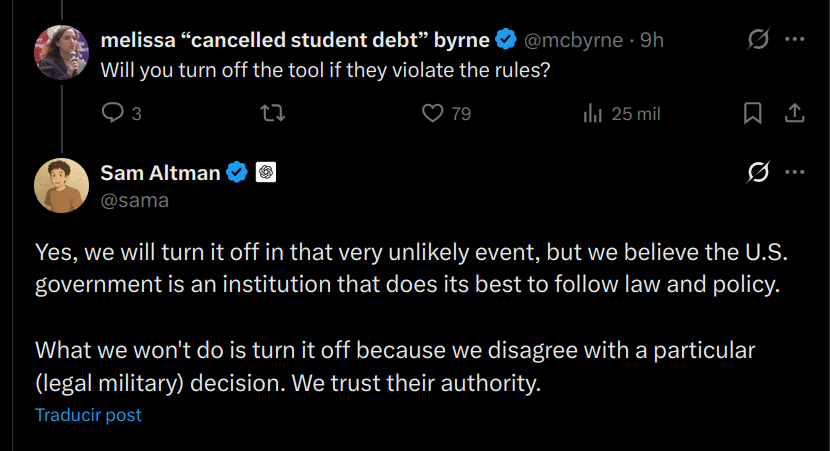Click Sam Altman's blue verified badge

tap(237, 172)
